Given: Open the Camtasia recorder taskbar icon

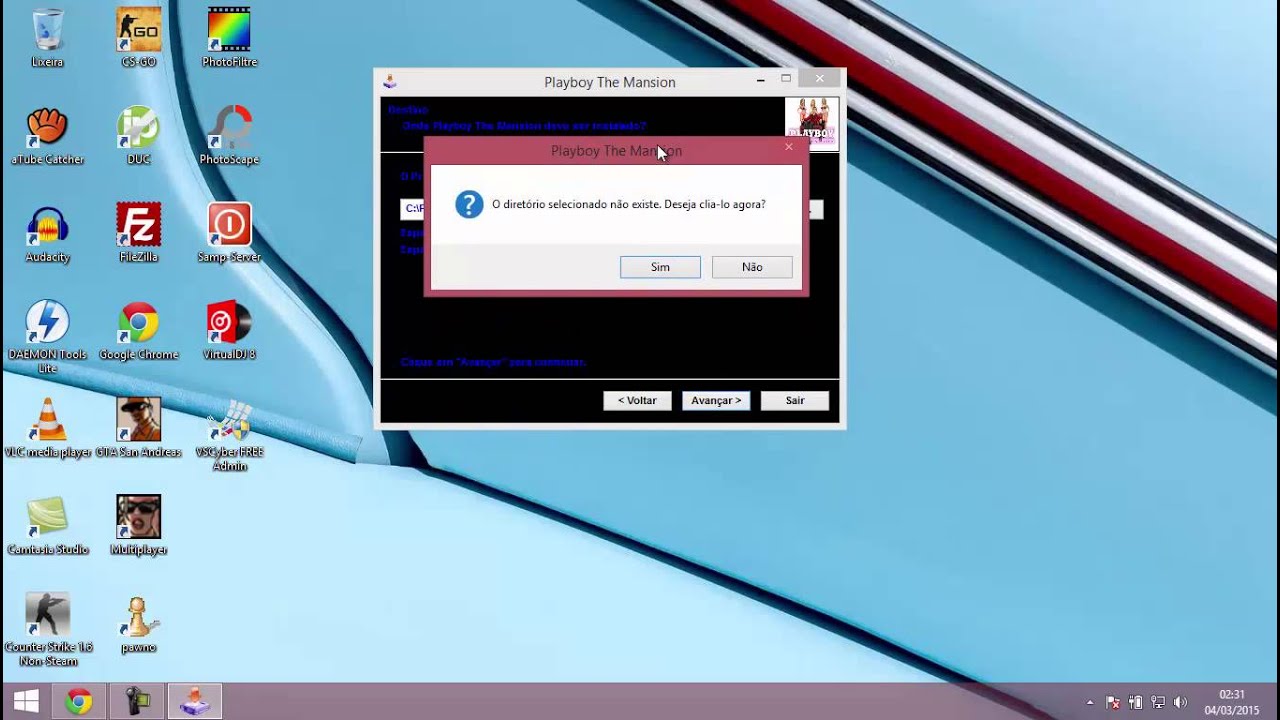Looking at the screenshot, I should (x=139, y=701).
